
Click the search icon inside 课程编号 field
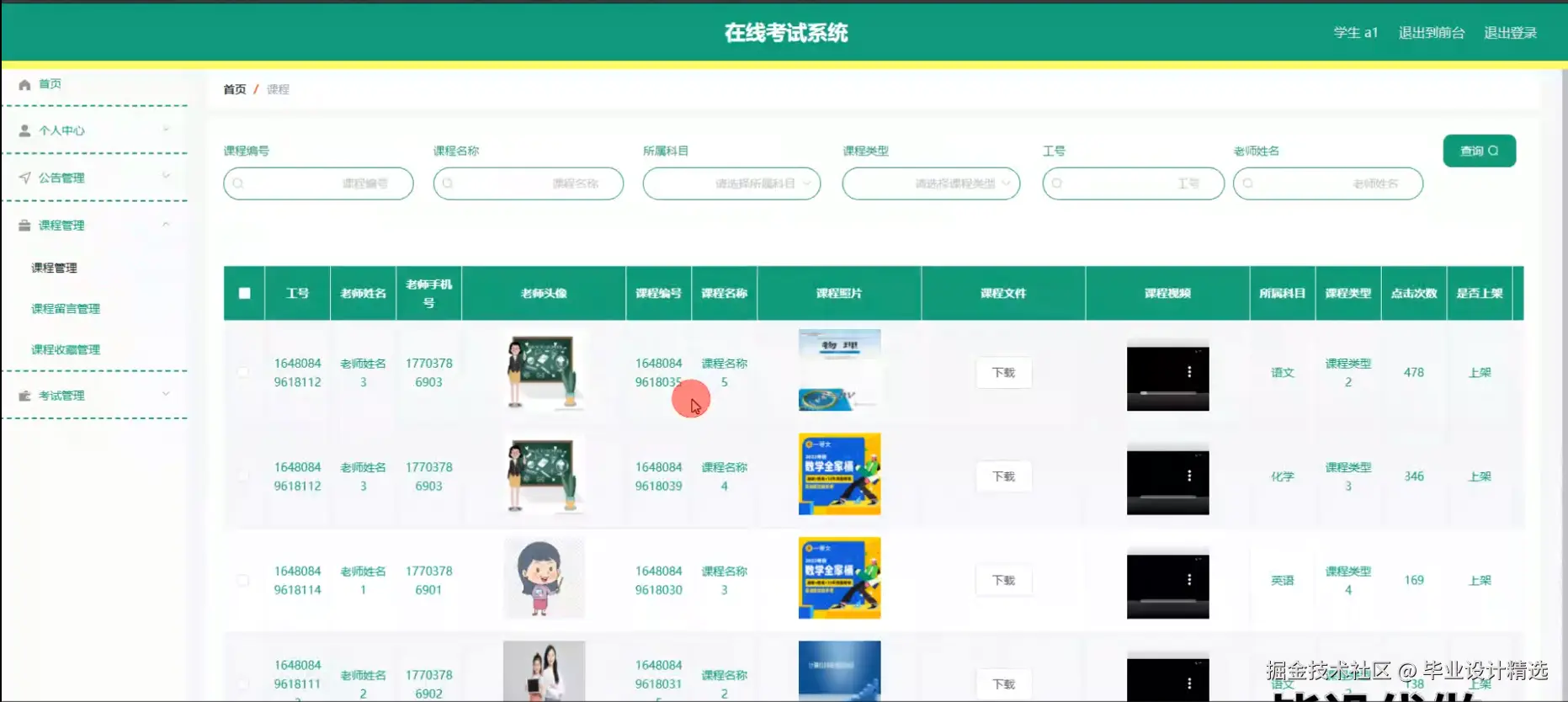[238, 183]
